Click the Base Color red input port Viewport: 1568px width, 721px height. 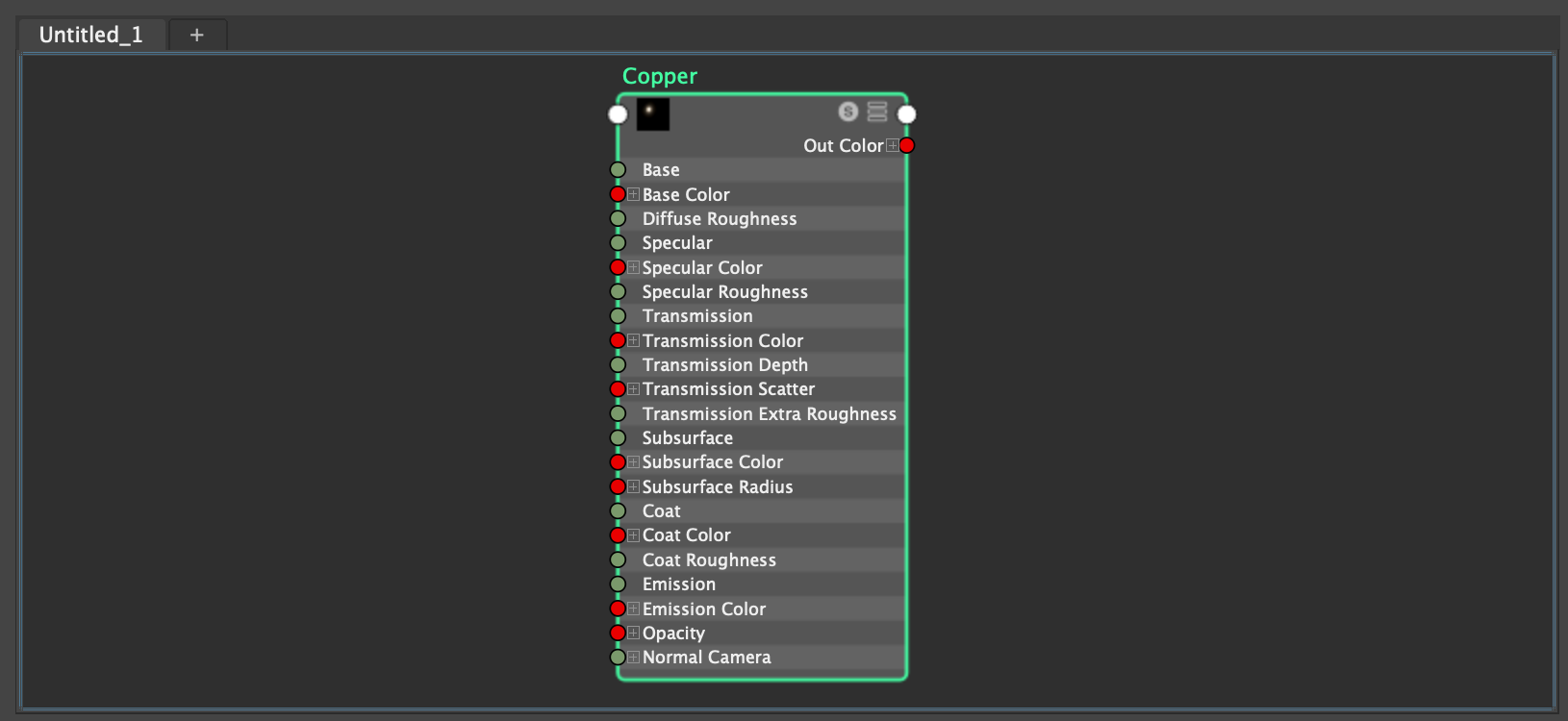click(x=618, y=194)
